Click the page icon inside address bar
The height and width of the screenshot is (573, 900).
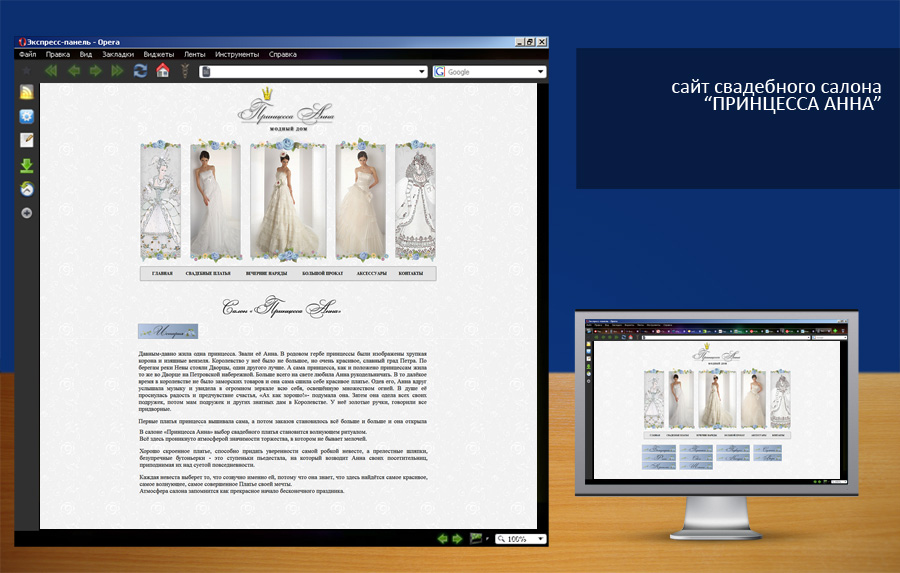click(206, 72)
